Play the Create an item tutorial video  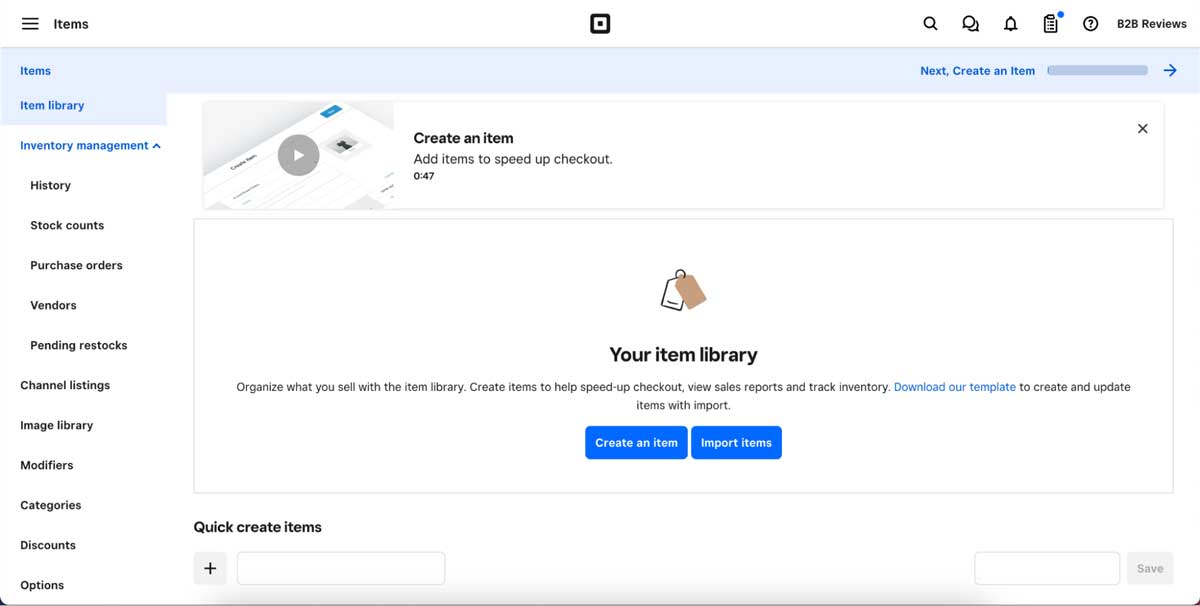[x=298, y=154]
